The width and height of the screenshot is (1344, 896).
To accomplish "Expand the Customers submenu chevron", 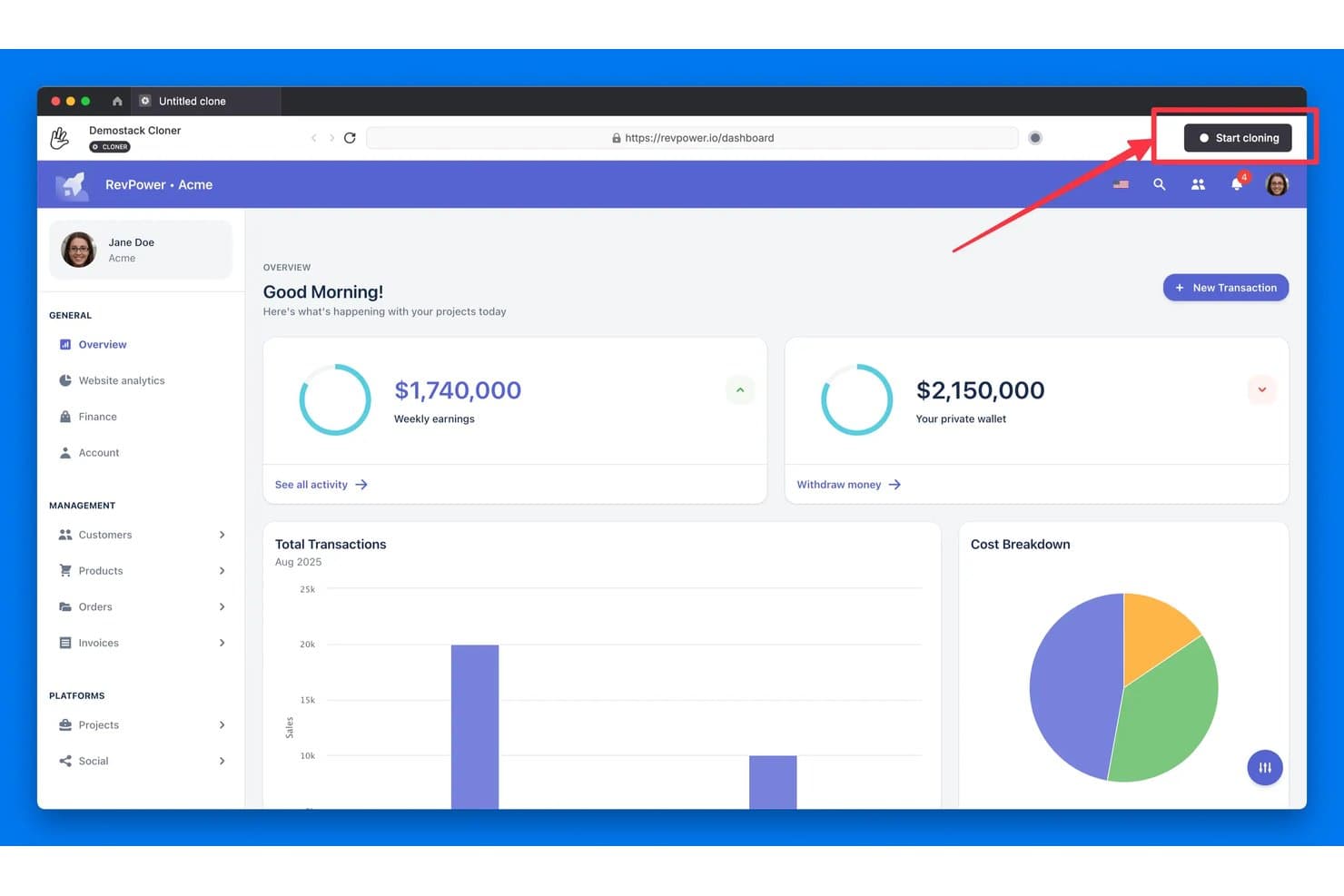I will [222, 535].
